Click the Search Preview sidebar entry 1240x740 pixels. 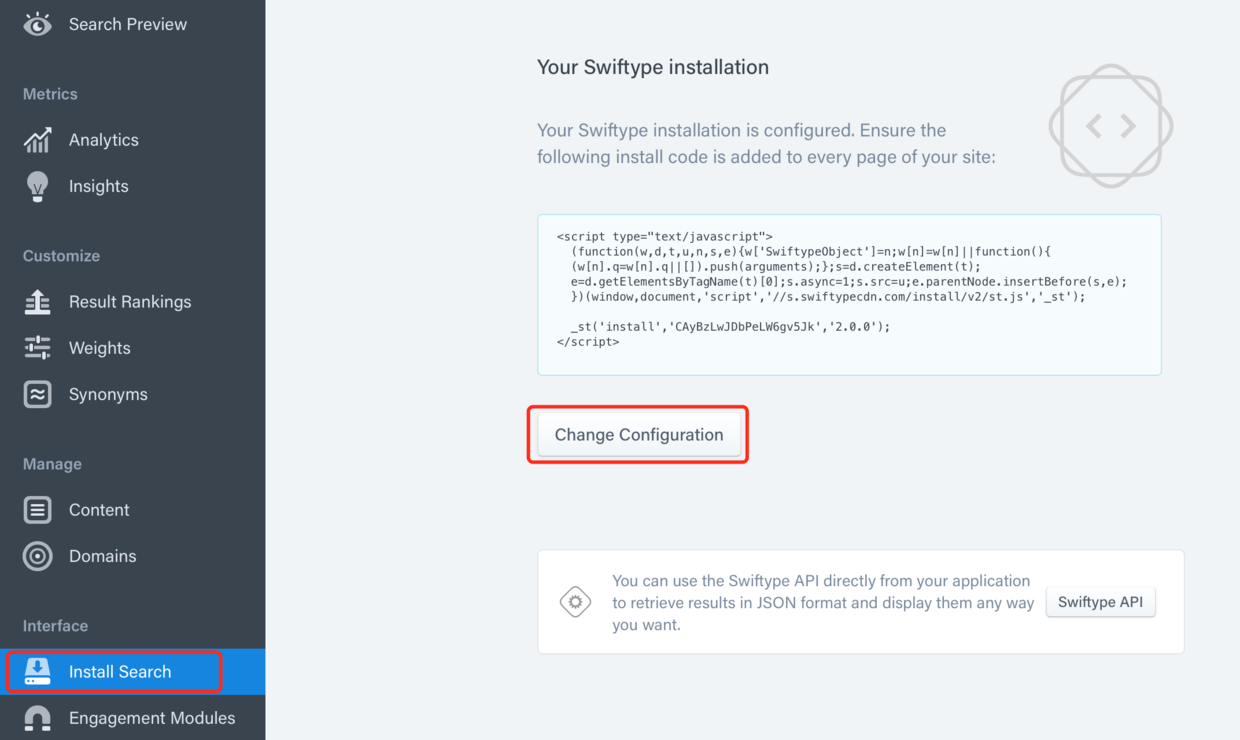(x=127, y=23)
